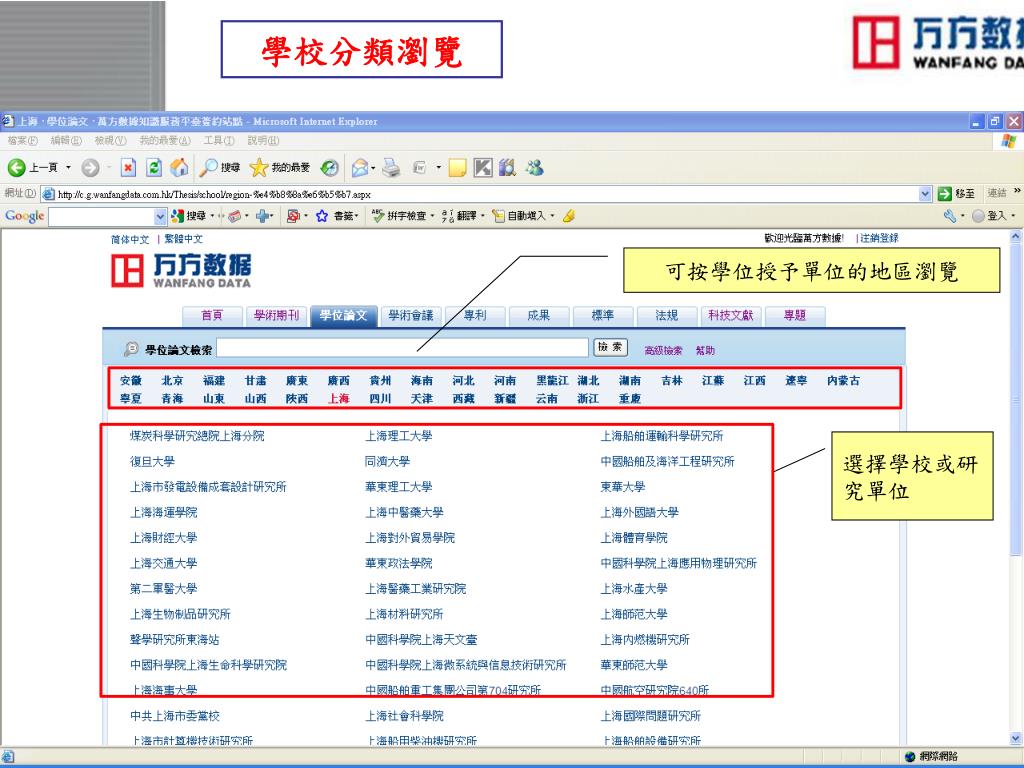Click the Edit with Word document icon

tap(420, 168)
